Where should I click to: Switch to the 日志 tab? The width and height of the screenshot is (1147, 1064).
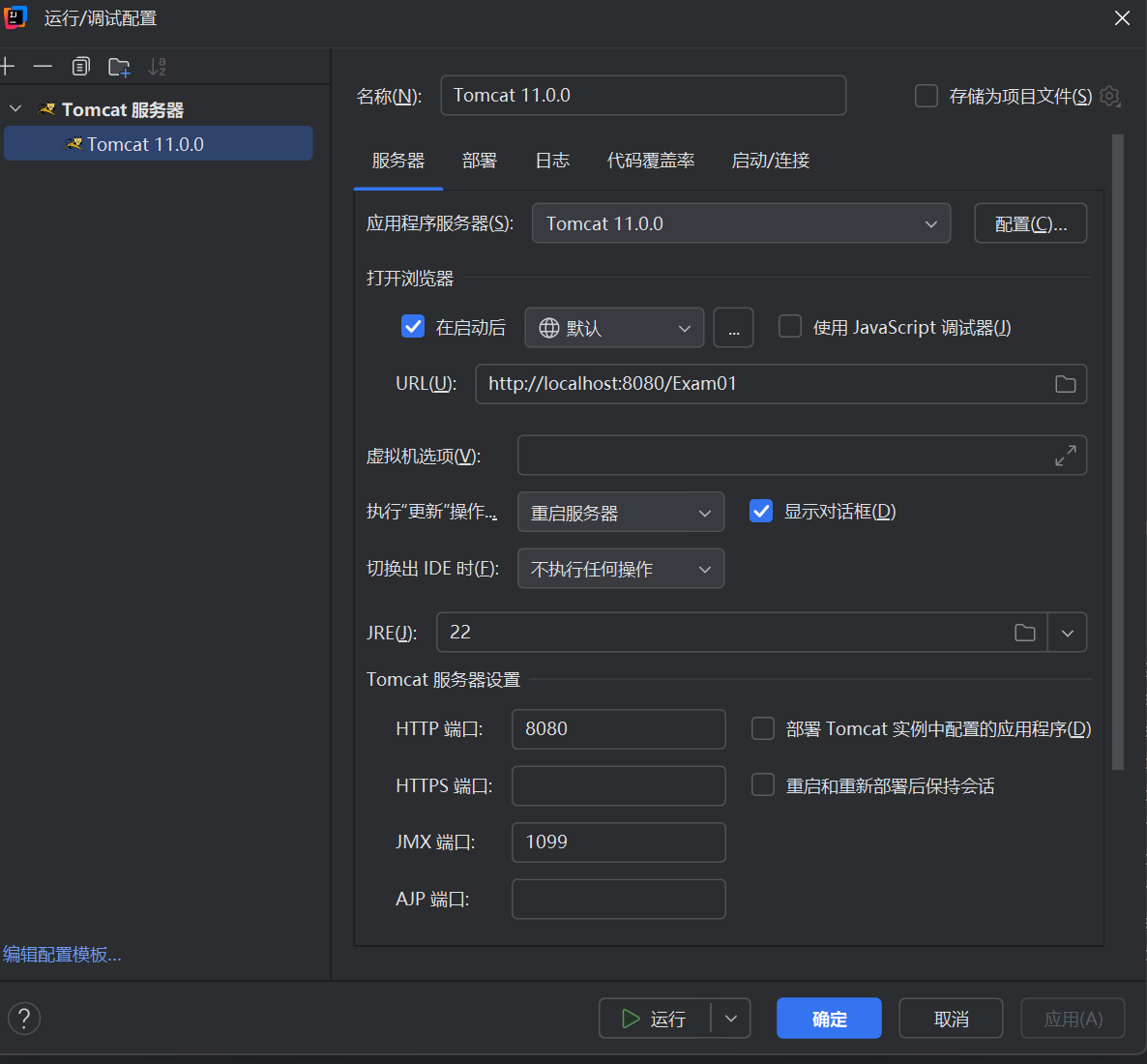(x=552, y=161)
